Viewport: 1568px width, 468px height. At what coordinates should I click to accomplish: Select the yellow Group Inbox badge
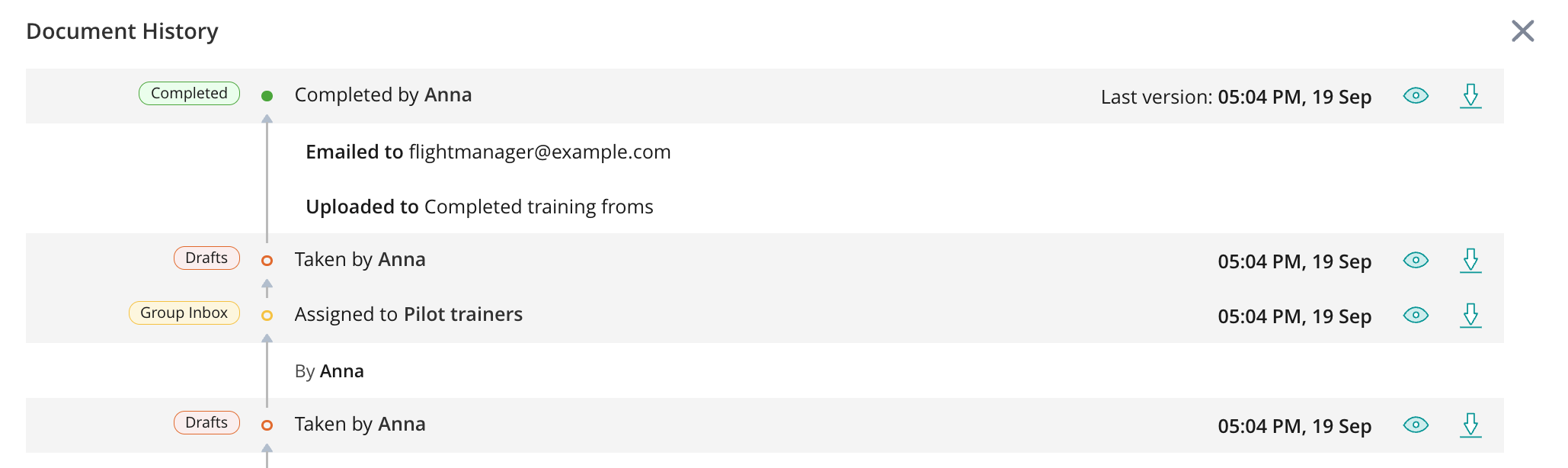184,313
